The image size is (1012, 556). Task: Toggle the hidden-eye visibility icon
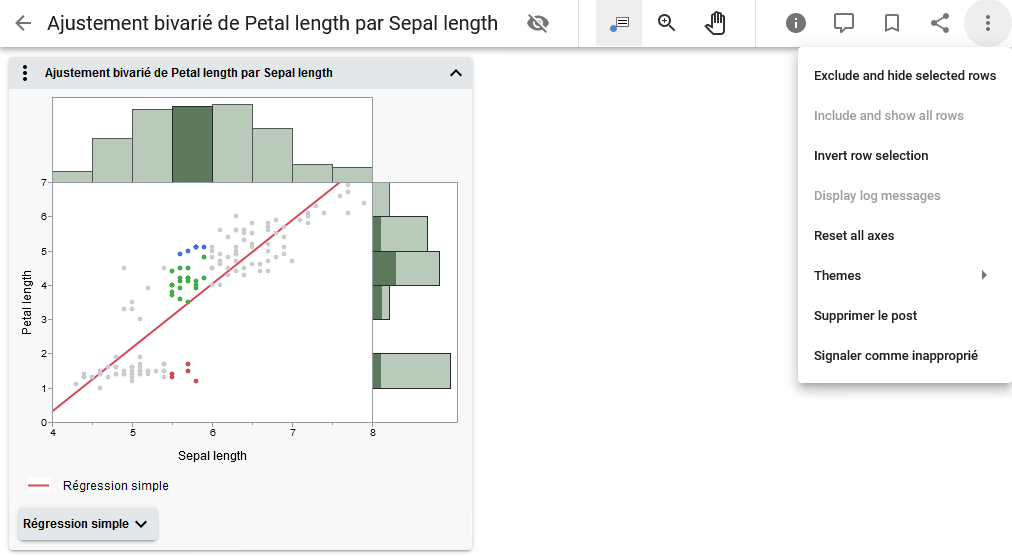point(538,23)
